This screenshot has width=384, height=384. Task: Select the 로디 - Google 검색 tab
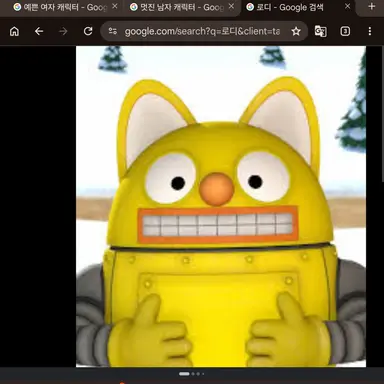(x=298, y=7)
